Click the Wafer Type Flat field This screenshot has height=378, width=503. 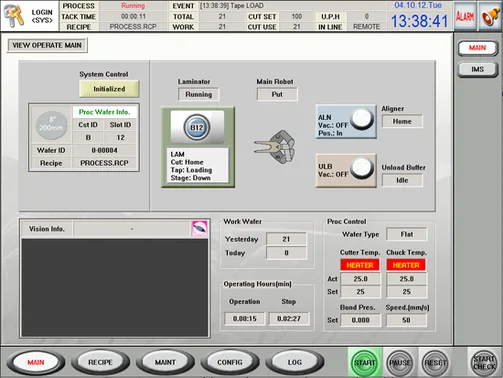tap(407, 234)
